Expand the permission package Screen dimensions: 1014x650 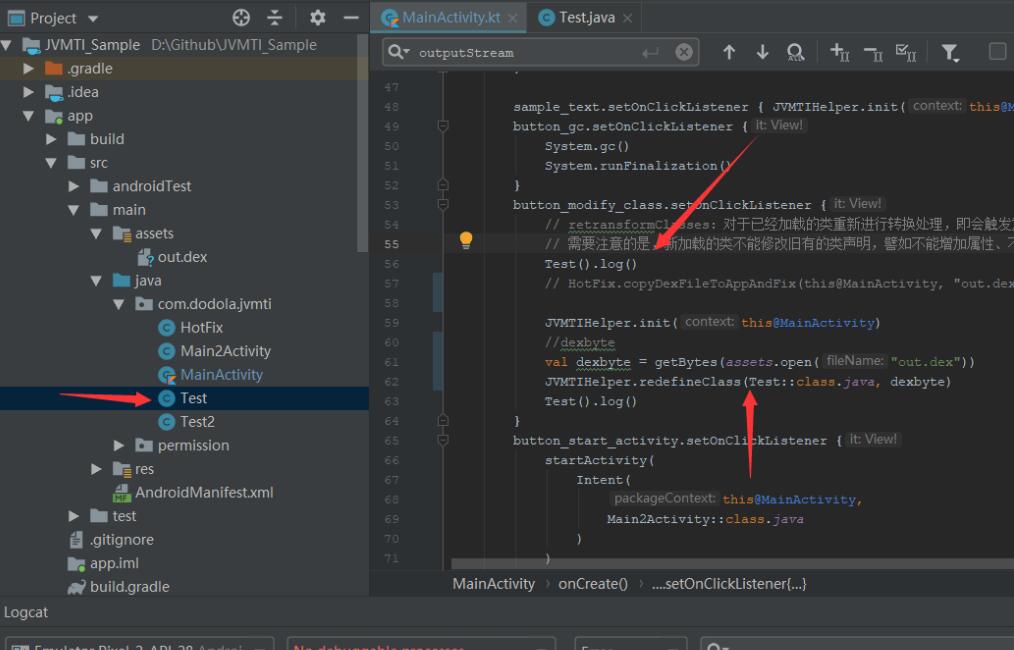[119, 445]
